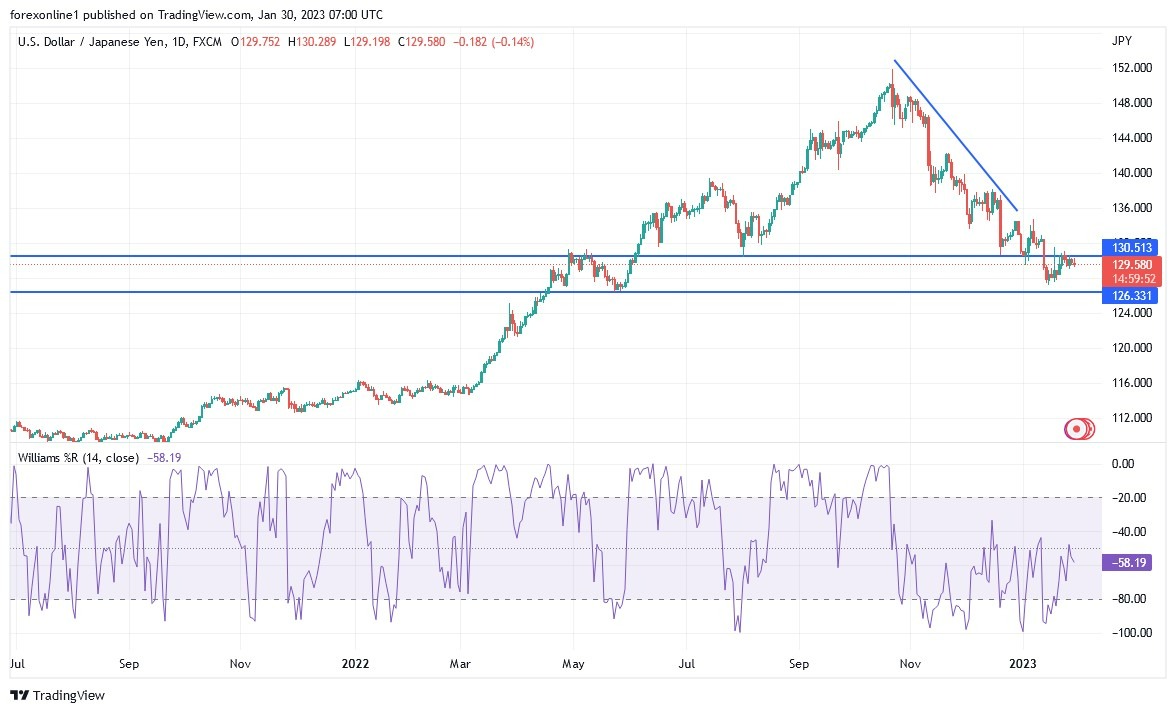The width and height of the screenshot is (1176, 713).
Task: Click the red 129.580 current price label
Action: click(x=1133, y=263)
